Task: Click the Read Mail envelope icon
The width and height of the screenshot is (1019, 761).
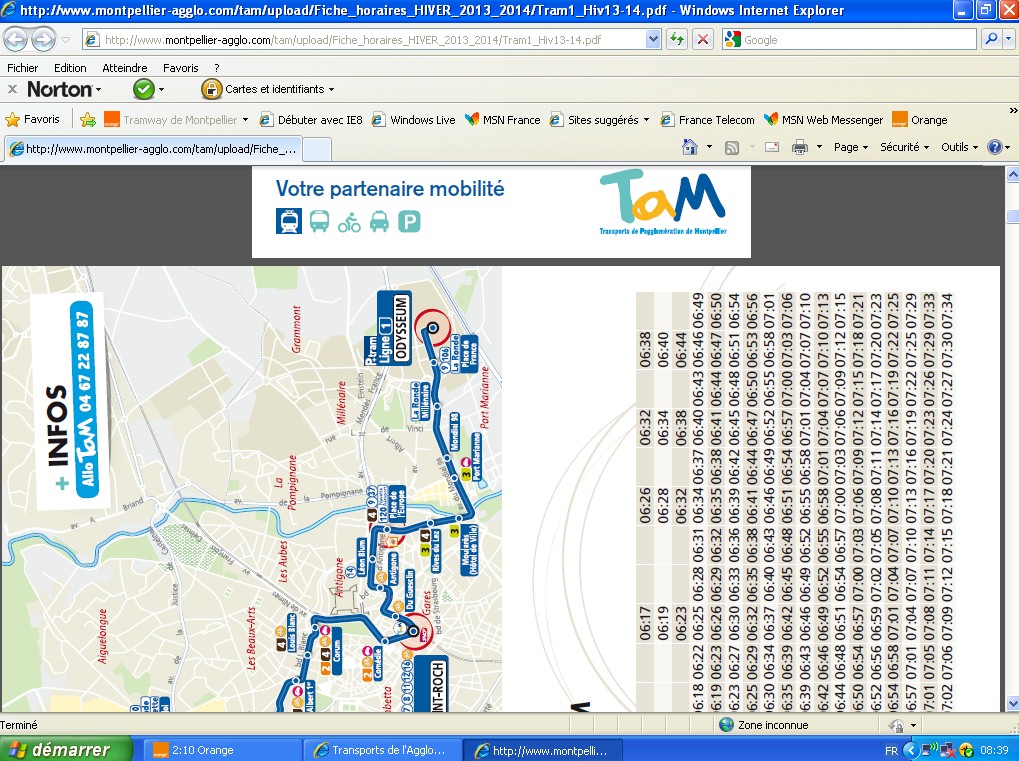Action: (771, 147)
